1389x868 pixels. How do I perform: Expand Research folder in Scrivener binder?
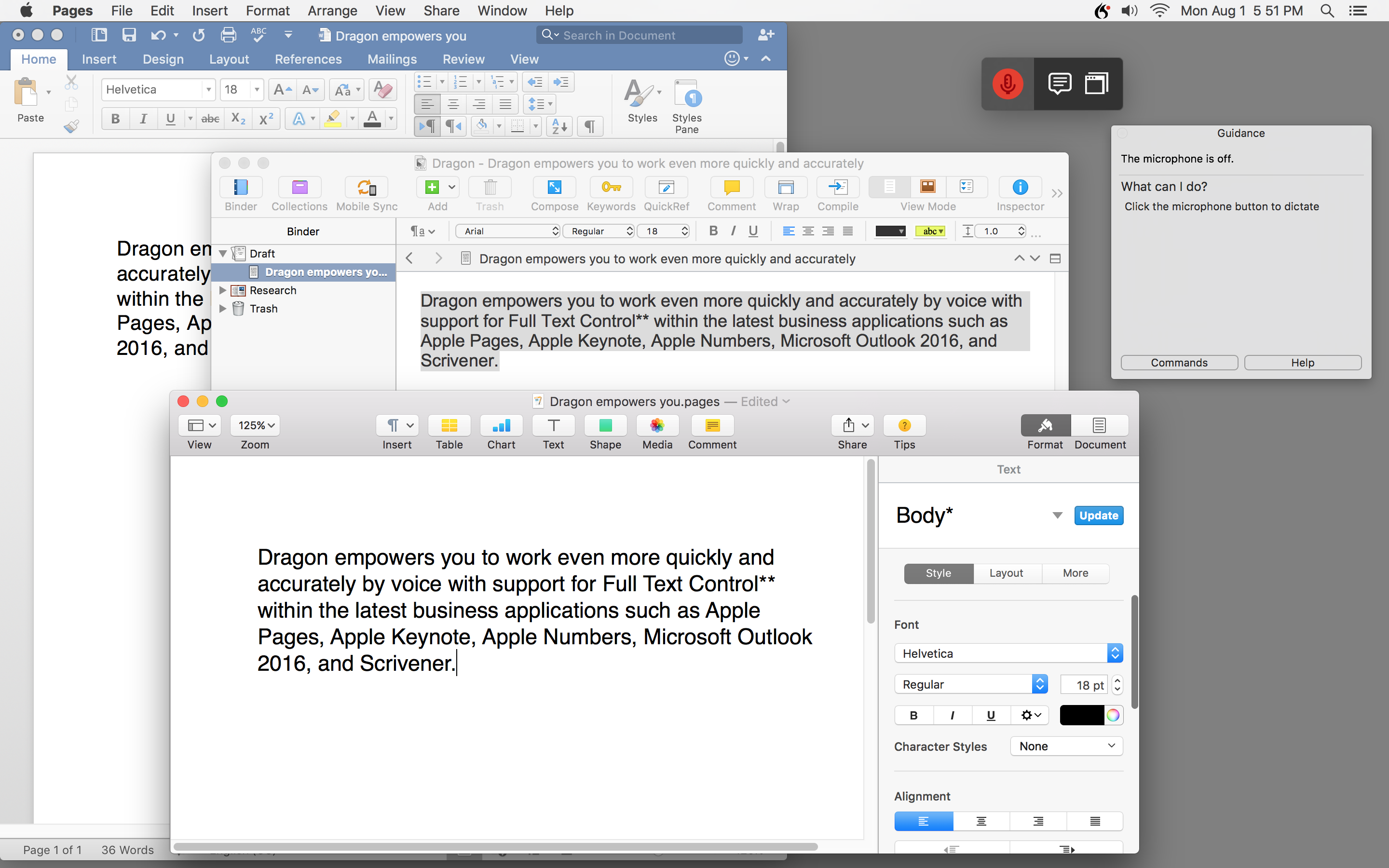(x=223, y=290)
